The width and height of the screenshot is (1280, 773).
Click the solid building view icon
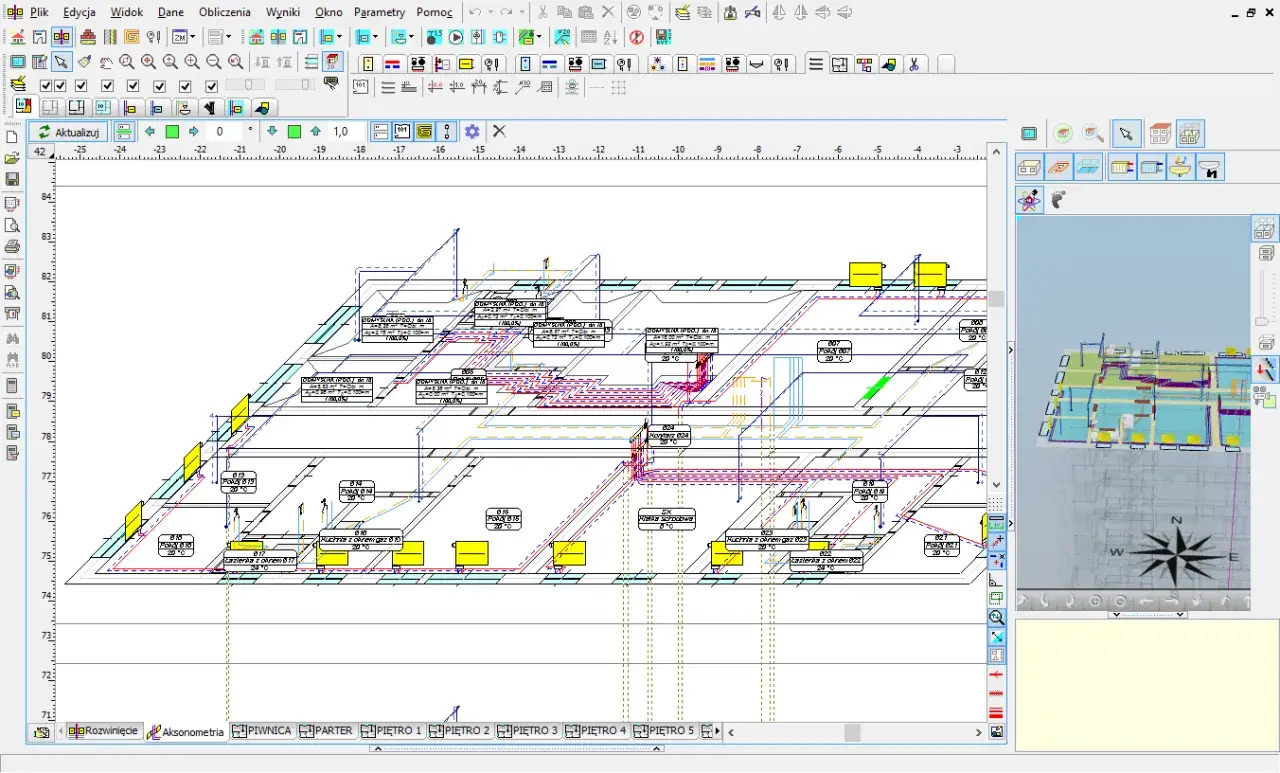click(1159, 134)
